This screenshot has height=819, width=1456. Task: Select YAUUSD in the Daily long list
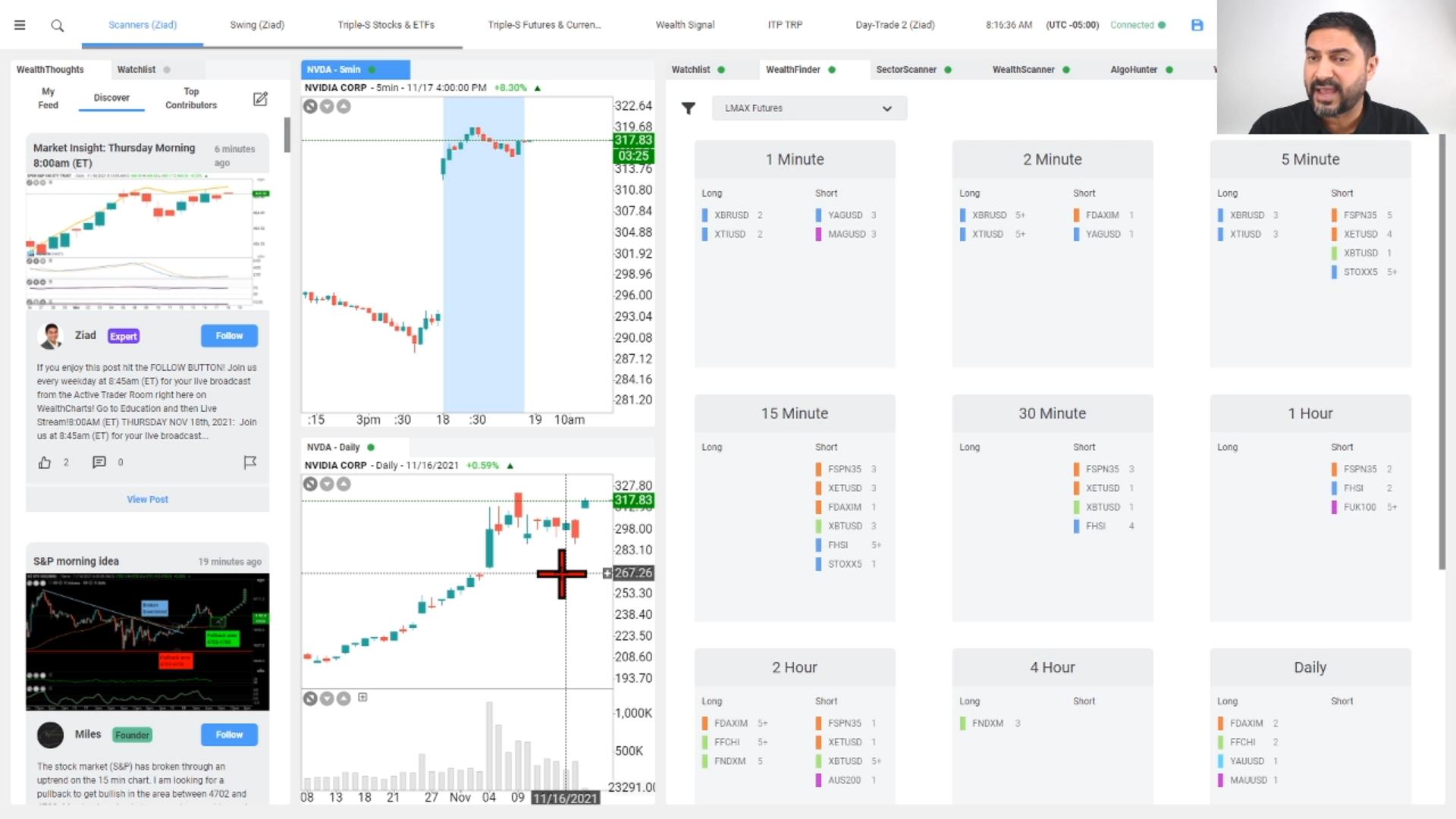pyautogui.click(x=1247, y=761)
